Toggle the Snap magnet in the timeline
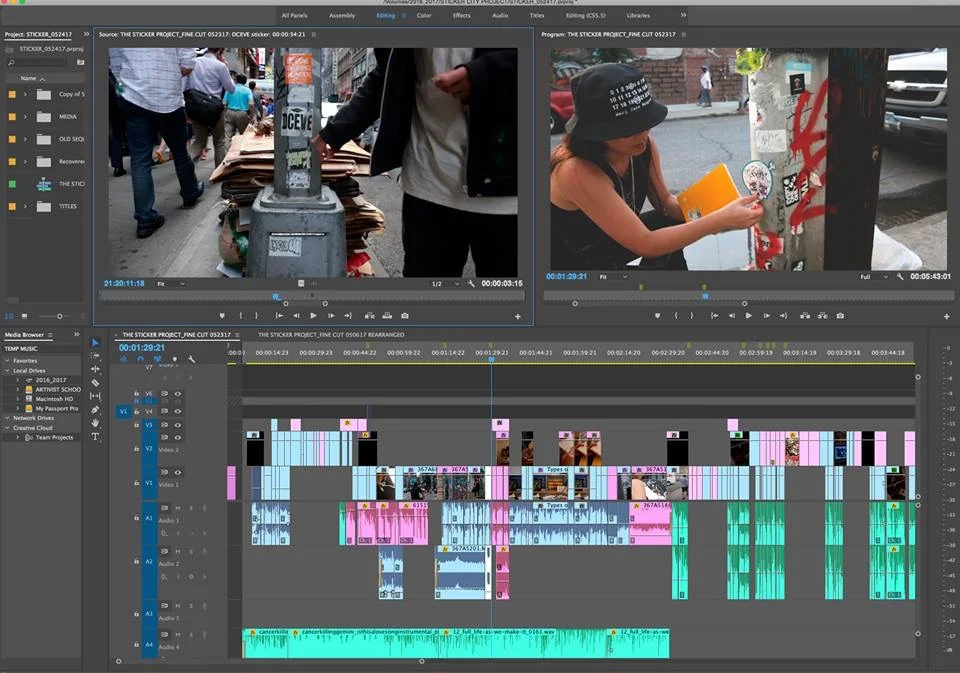The width and height of the screenshot is (960, 673). click(x=140, y=359)
